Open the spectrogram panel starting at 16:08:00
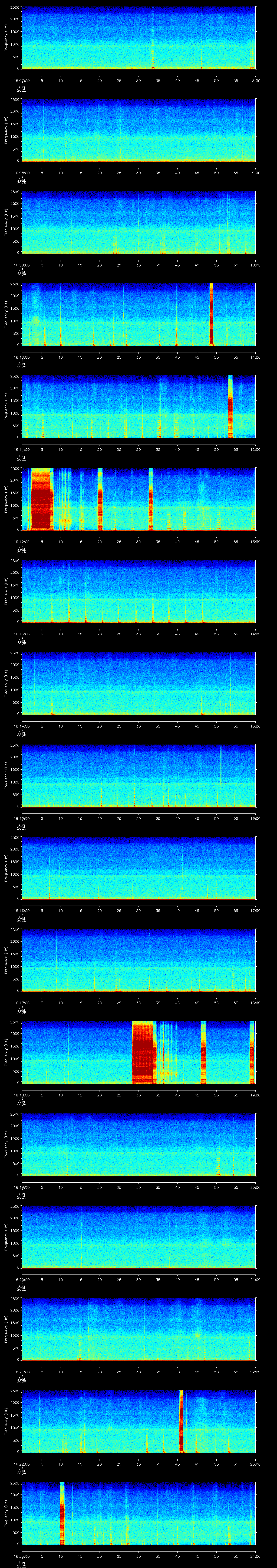This screenshot has width=277, height=1568. 138,130
